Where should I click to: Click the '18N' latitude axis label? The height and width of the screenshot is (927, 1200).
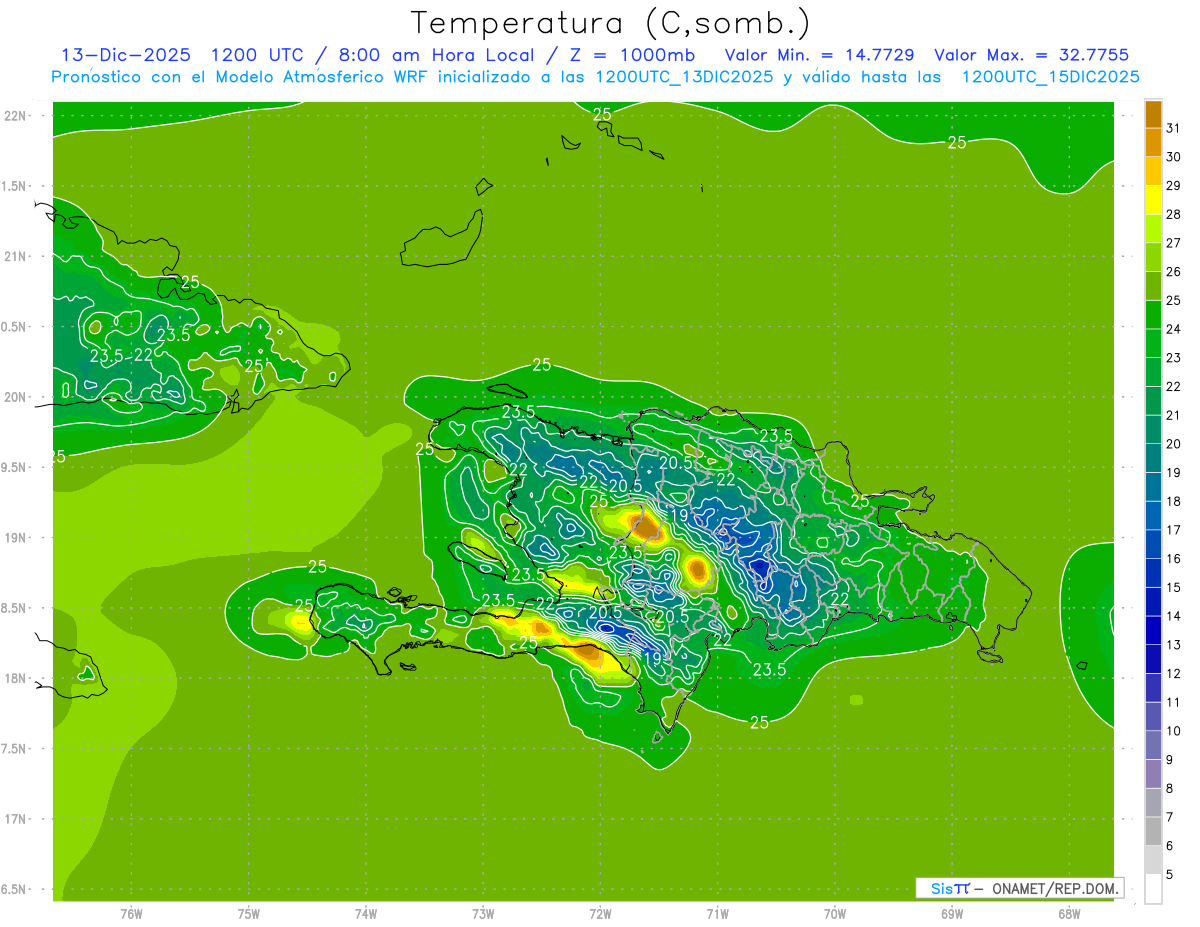pos(17,678)
